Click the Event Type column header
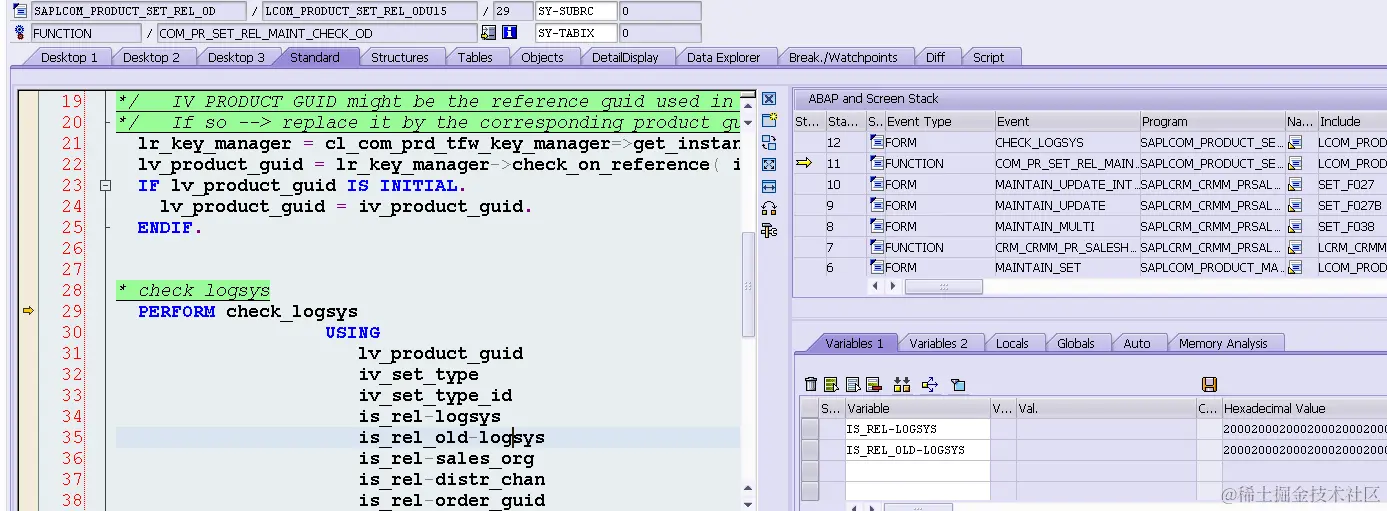 pos(938,122)
